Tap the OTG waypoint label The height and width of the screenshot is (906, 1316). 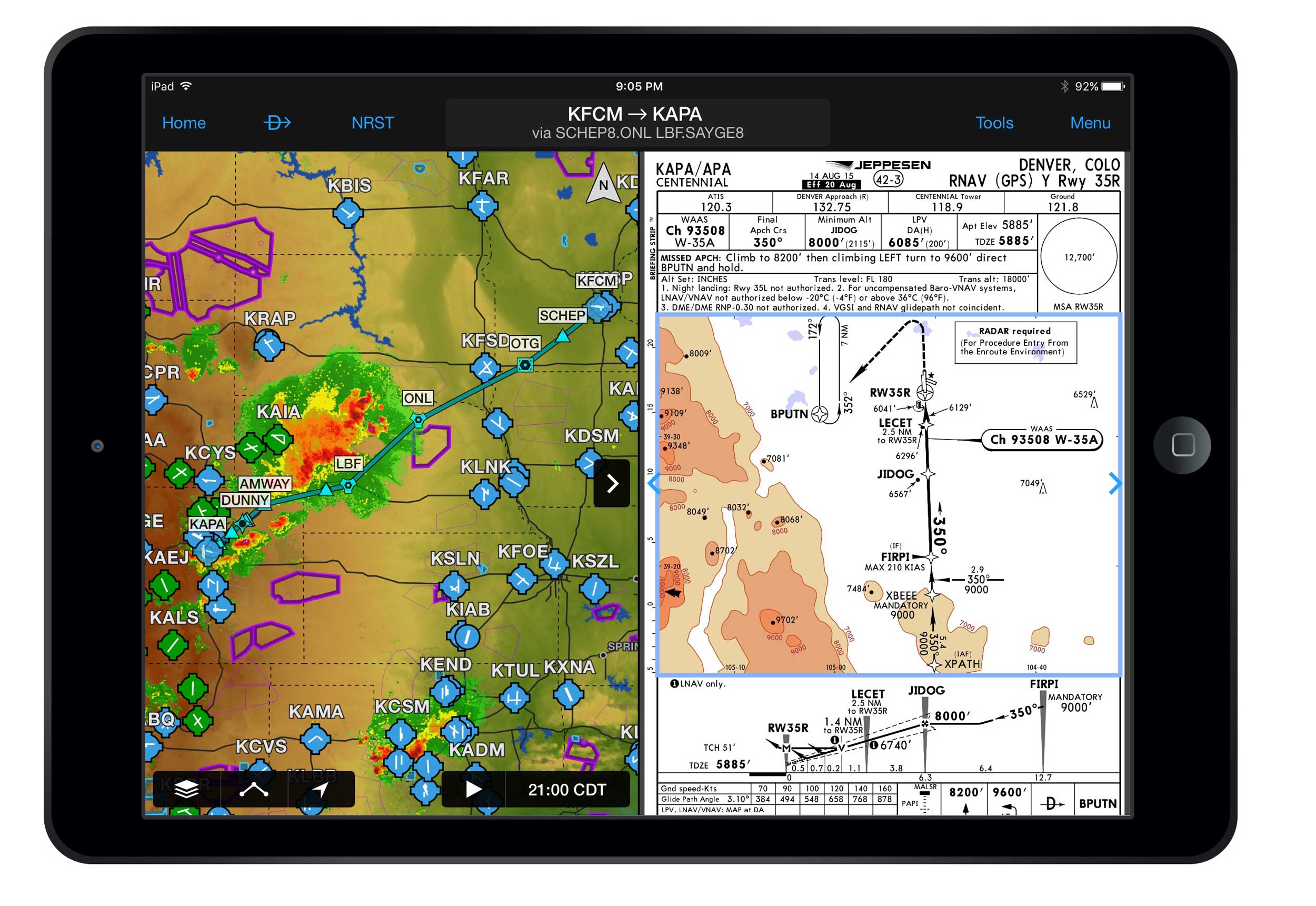pos(524,343)
